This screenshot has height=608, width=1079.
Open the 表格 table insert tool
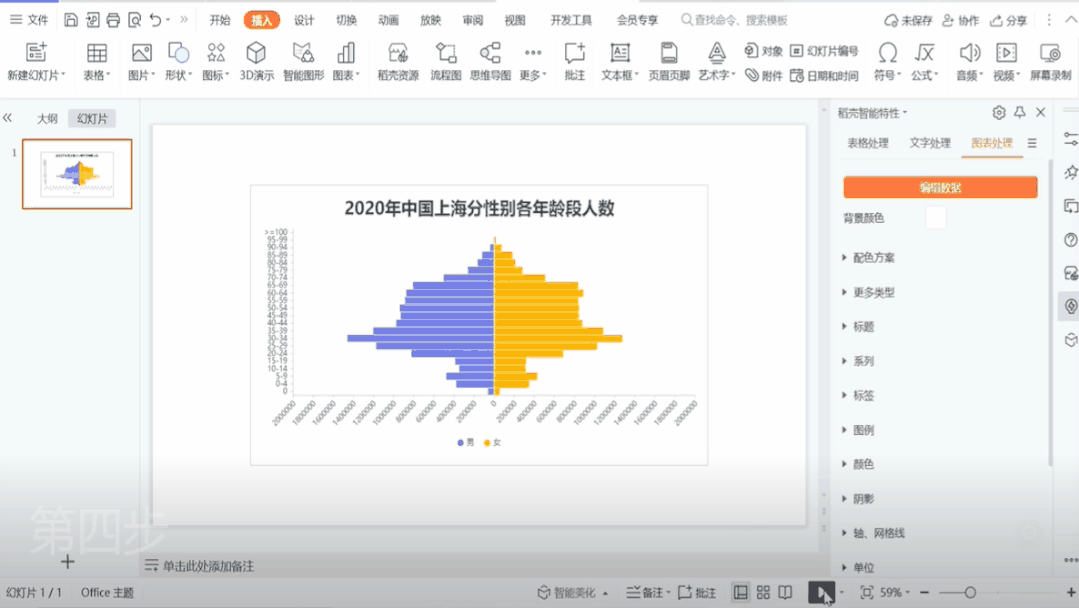(x=96, y=53)
